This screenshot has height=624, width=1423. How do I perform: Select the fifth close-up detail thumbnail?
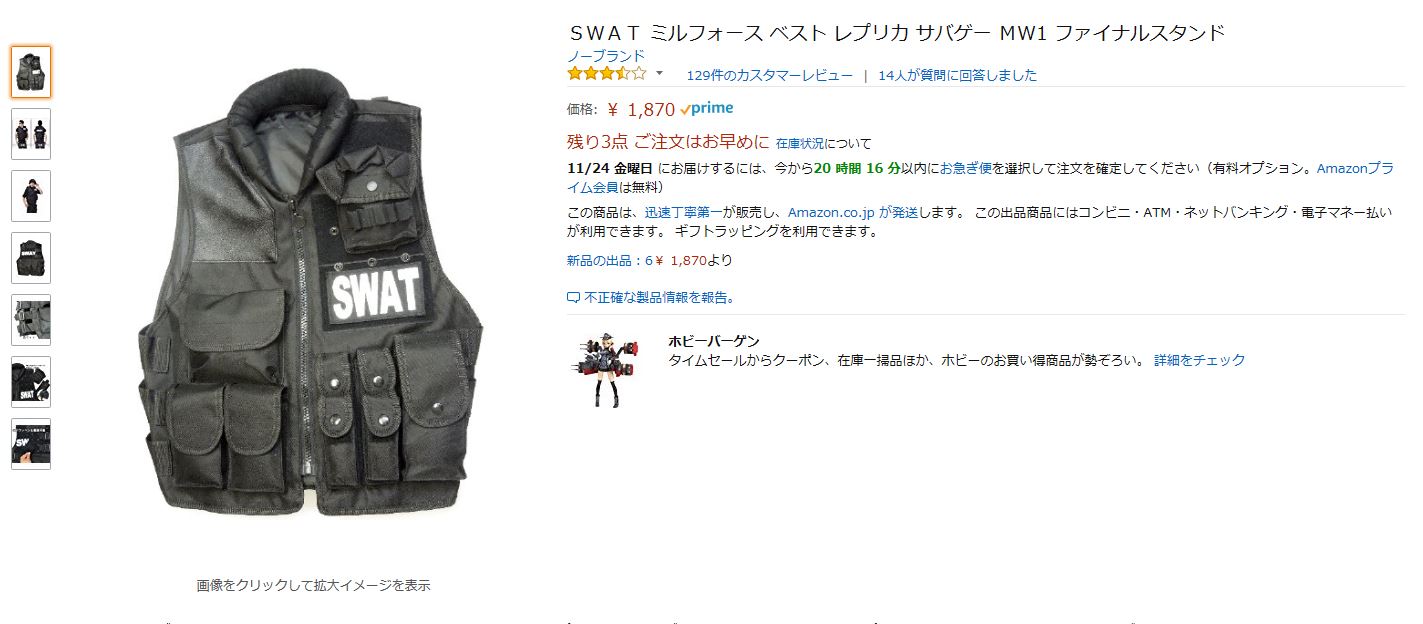(31, 320)
